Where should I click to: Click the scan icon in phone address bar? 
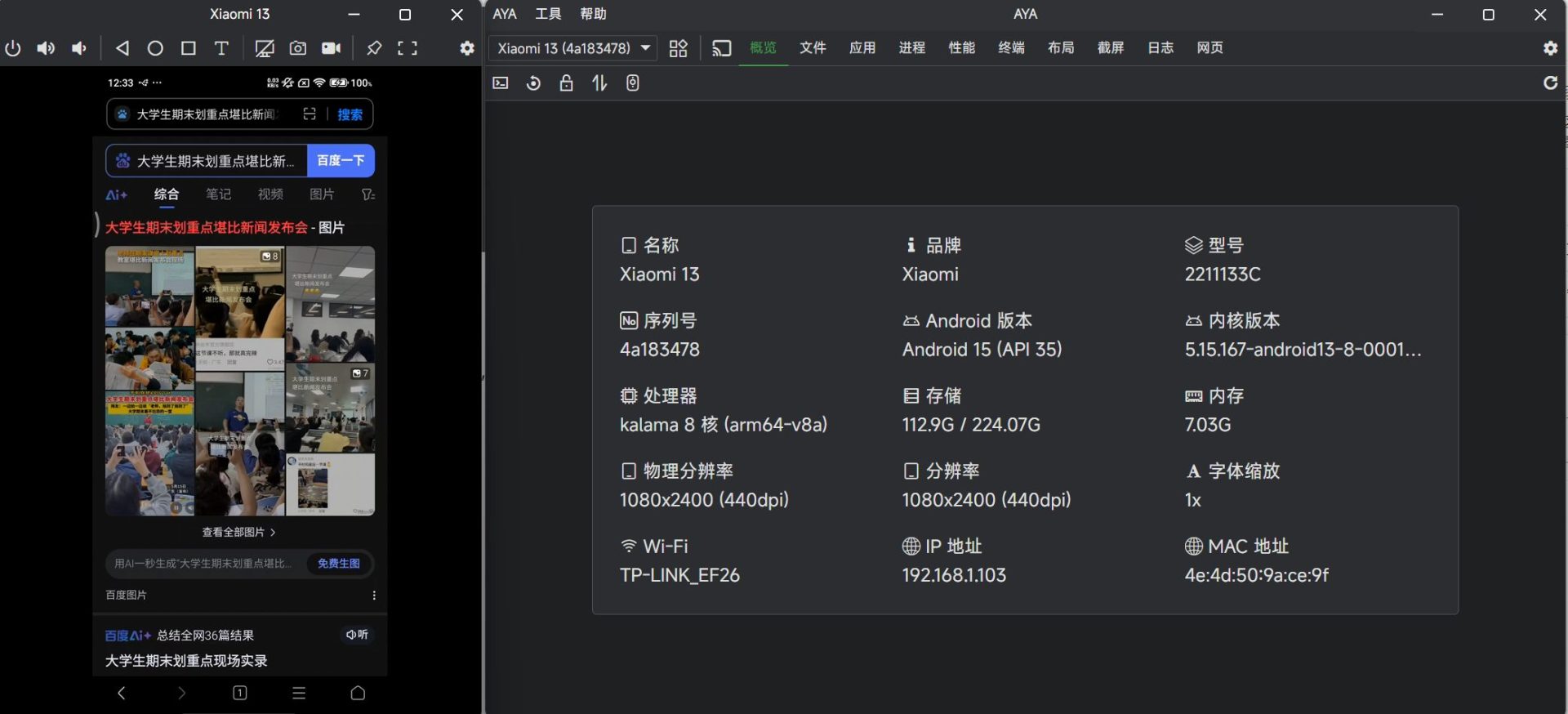(310, 114)
